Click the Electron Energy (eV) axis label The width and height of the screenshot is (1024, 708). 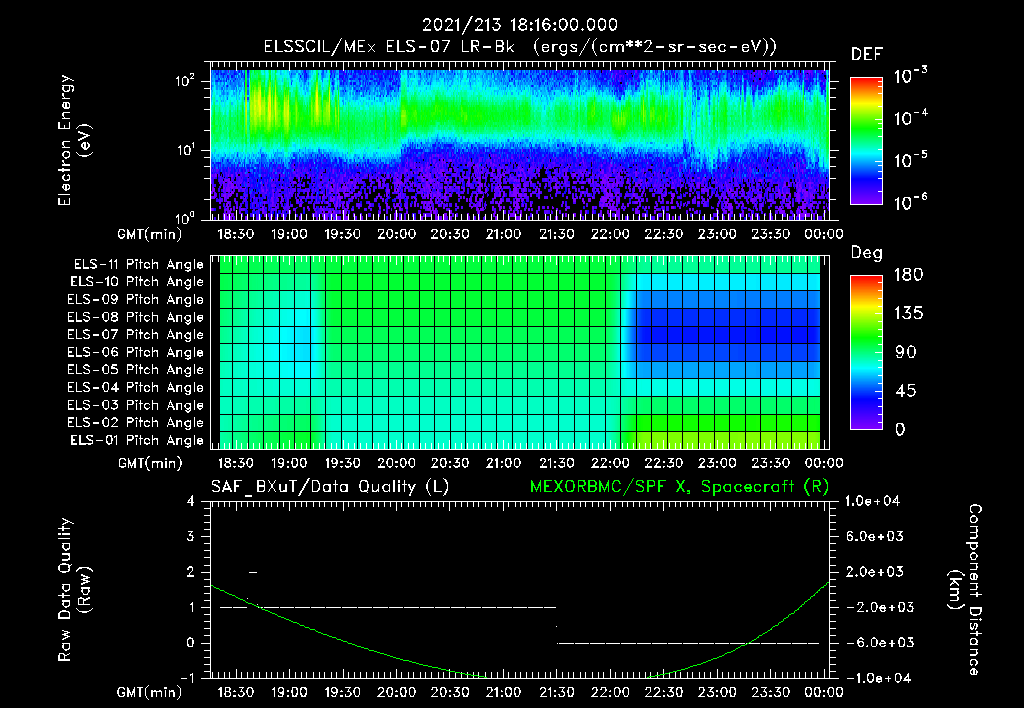click(74, 140)
